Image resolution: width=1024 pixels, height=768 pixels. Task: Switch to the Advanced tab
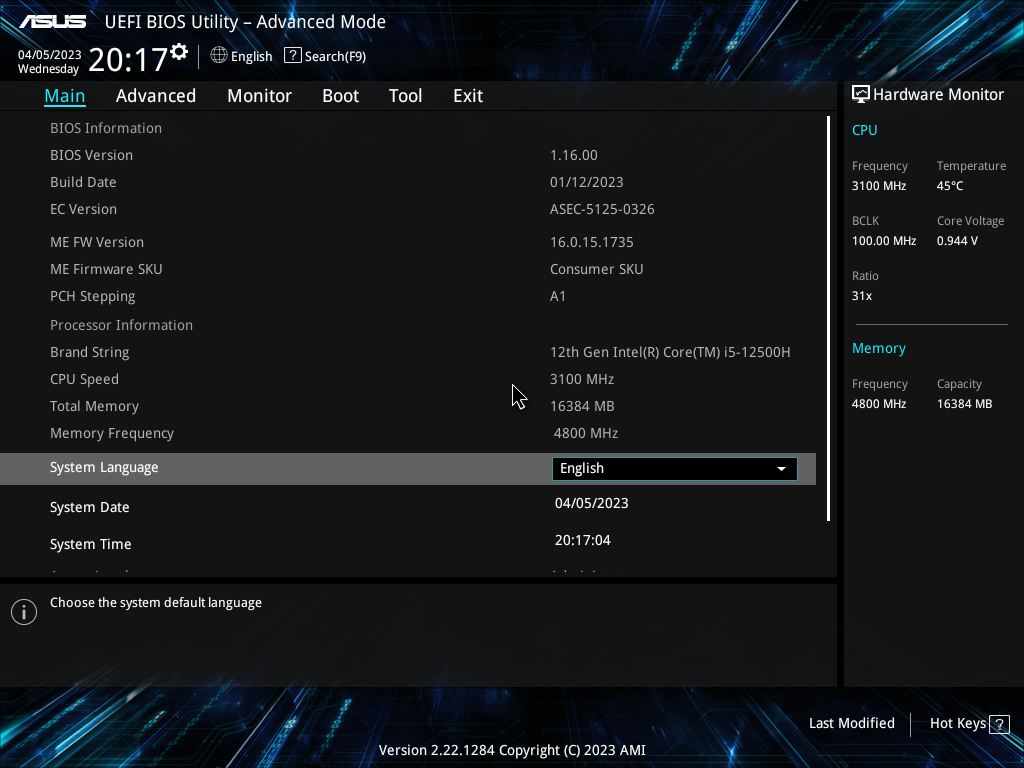coord(156,95)
